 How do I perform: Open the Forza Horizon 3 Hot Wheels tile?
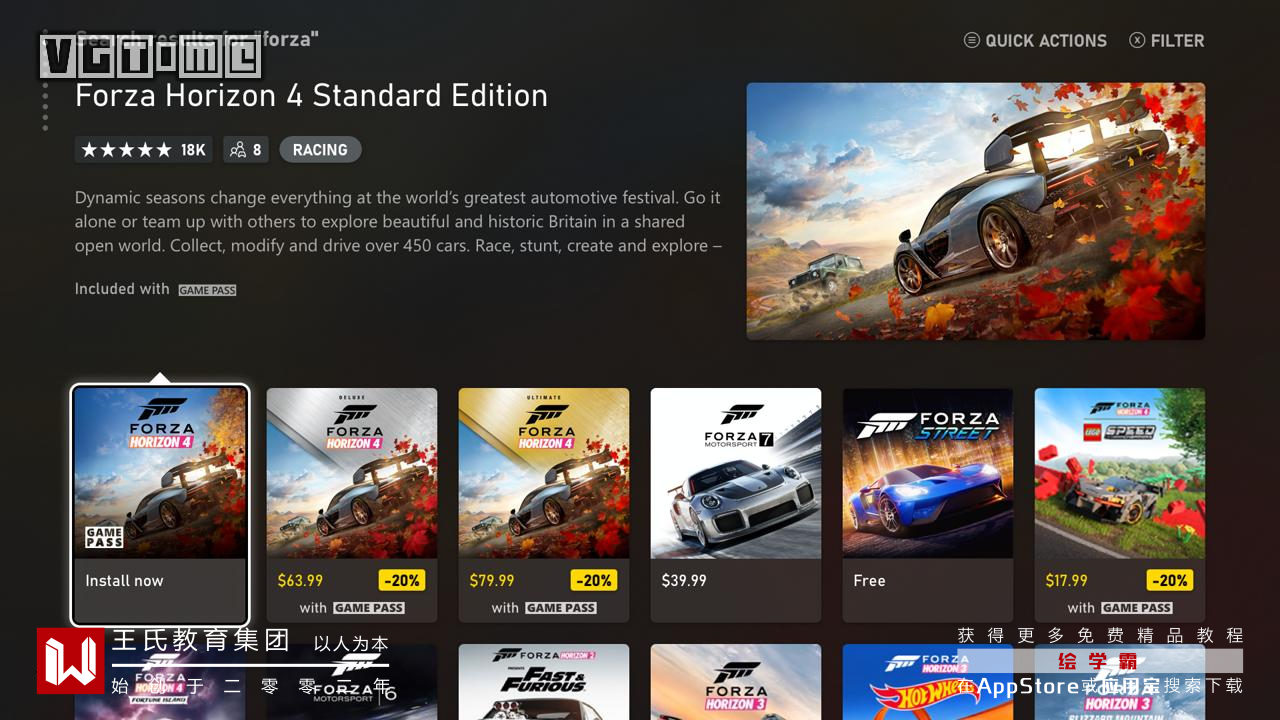928,682
